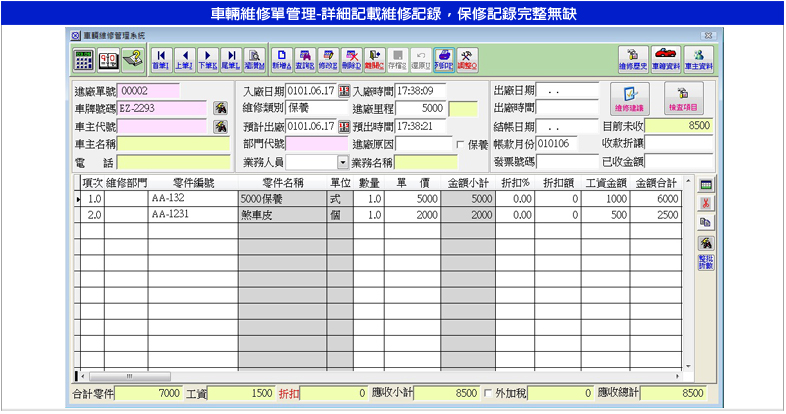786x414 pixels.
Task: Click the 維修建議 button
Action: 630,98
